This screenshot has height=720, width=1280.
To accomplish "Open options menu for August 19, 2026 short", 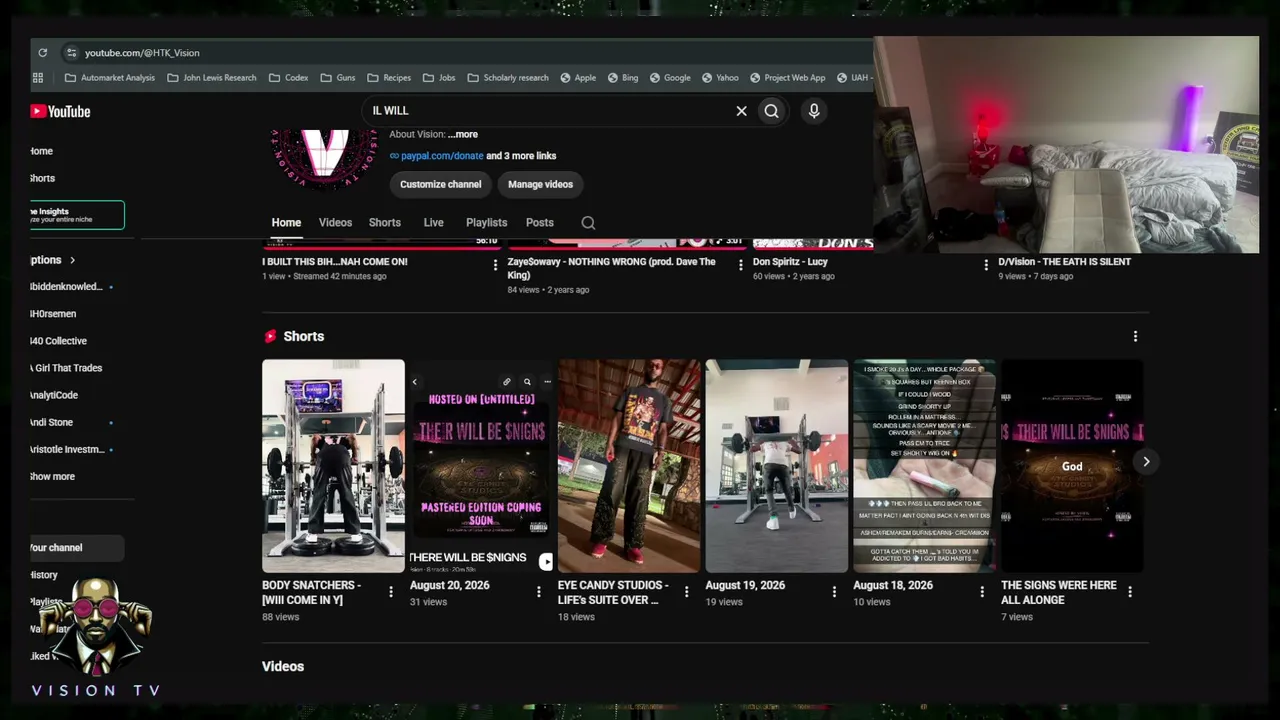I will click(834, 592).
